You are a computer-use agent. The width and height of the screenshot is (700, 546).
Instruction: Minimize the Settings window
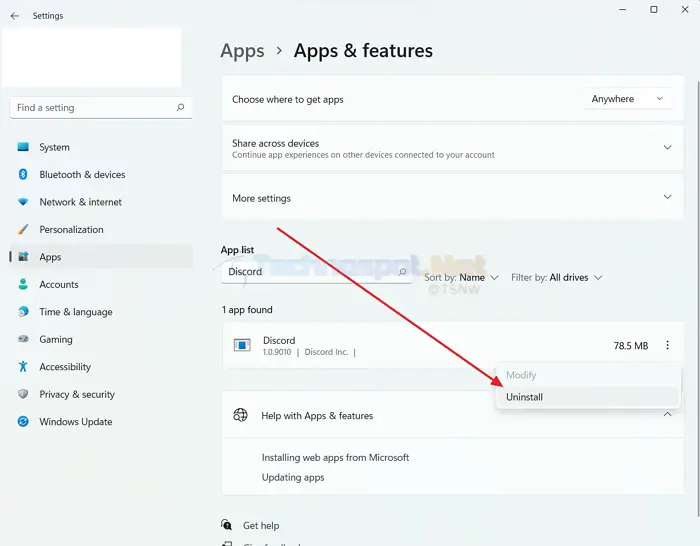[622, 9]
